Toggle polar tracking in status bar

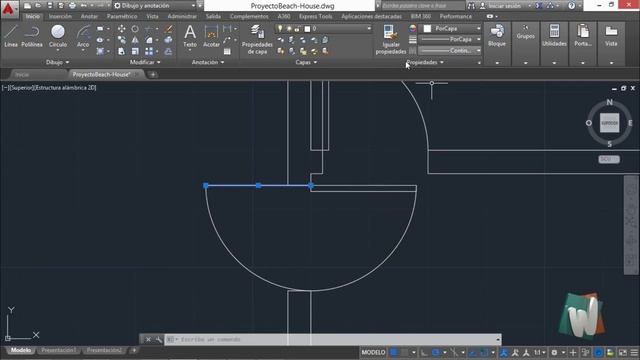(436, 352)
